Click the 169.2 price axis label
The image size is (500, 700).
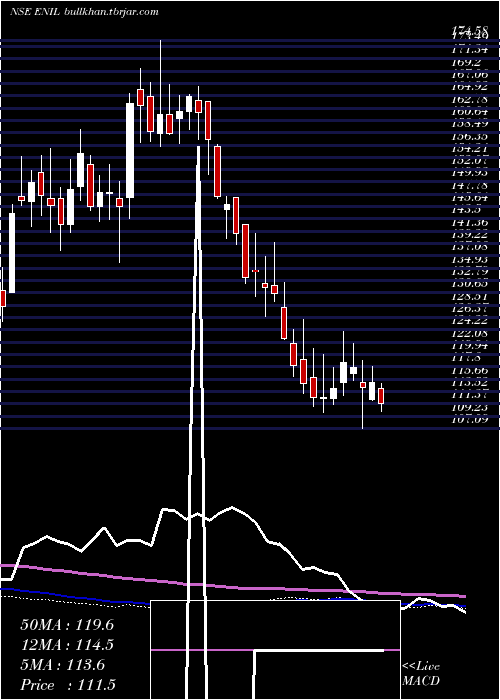click(x=468, y=62)
